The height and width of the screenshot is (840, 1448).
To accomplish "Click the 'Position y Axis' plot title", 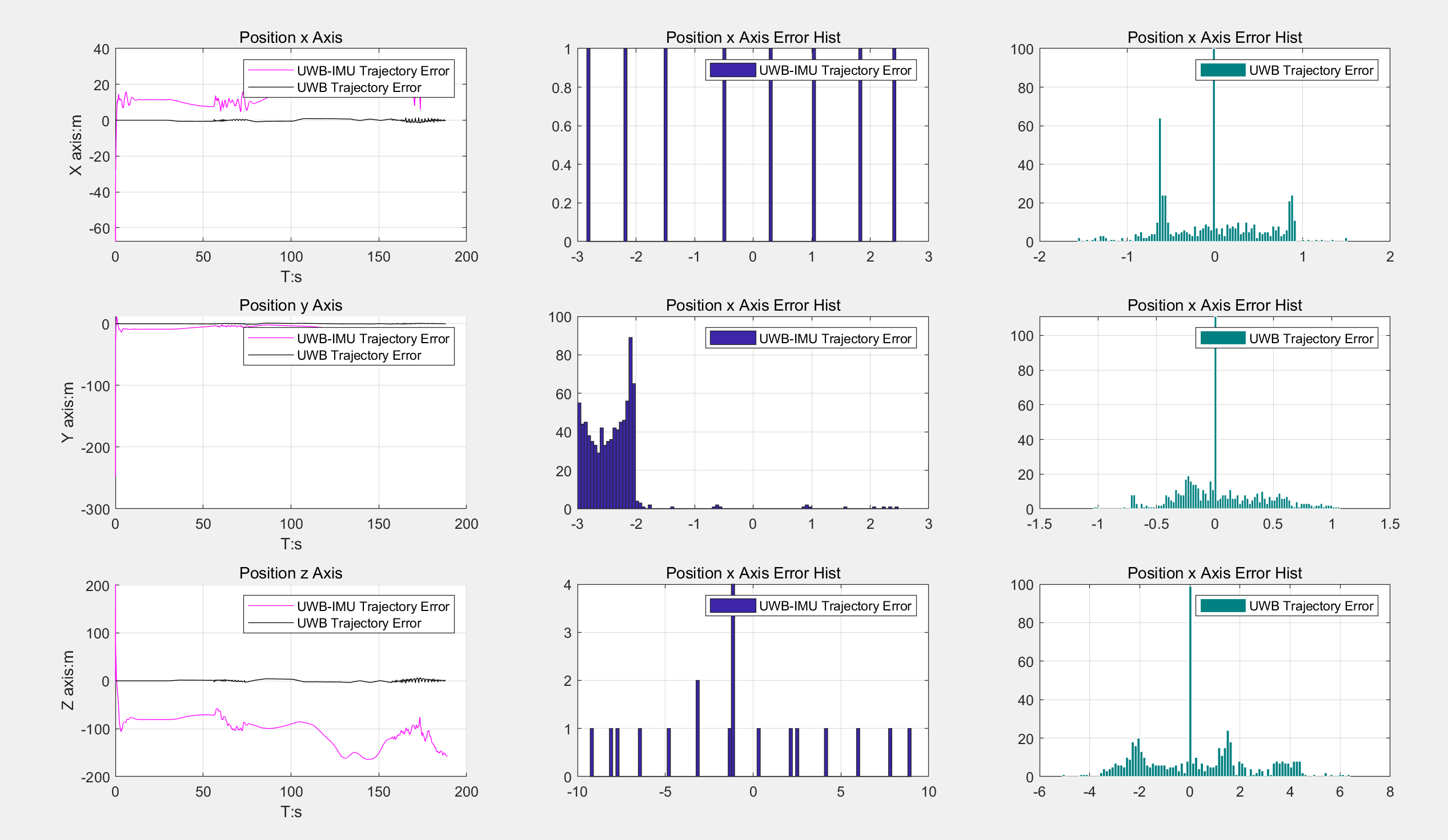I will click(x=290, y=305).
